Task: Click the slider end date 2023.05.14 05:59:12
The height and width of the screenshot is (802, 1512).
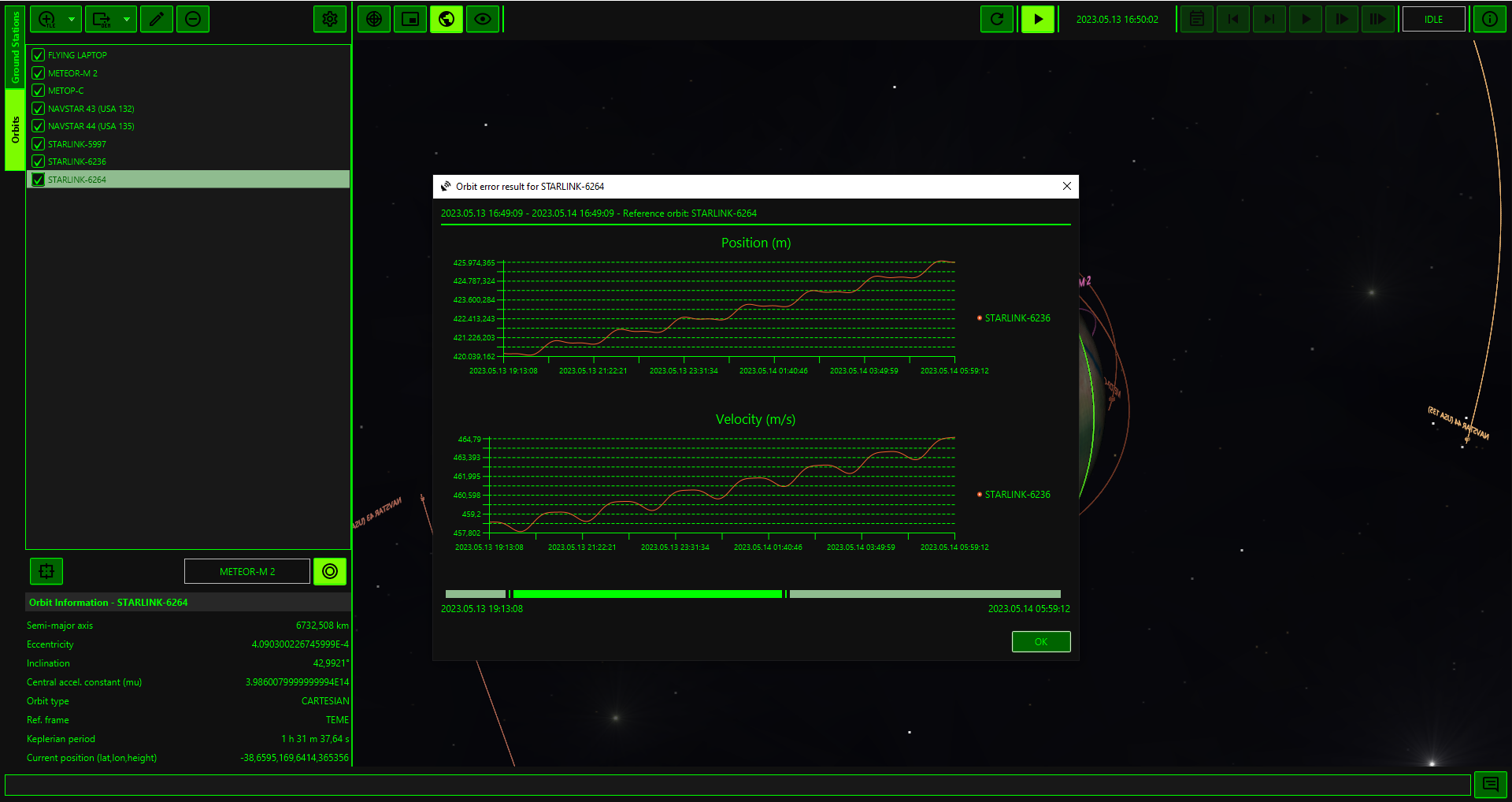Action: [x=1028, y=609]
